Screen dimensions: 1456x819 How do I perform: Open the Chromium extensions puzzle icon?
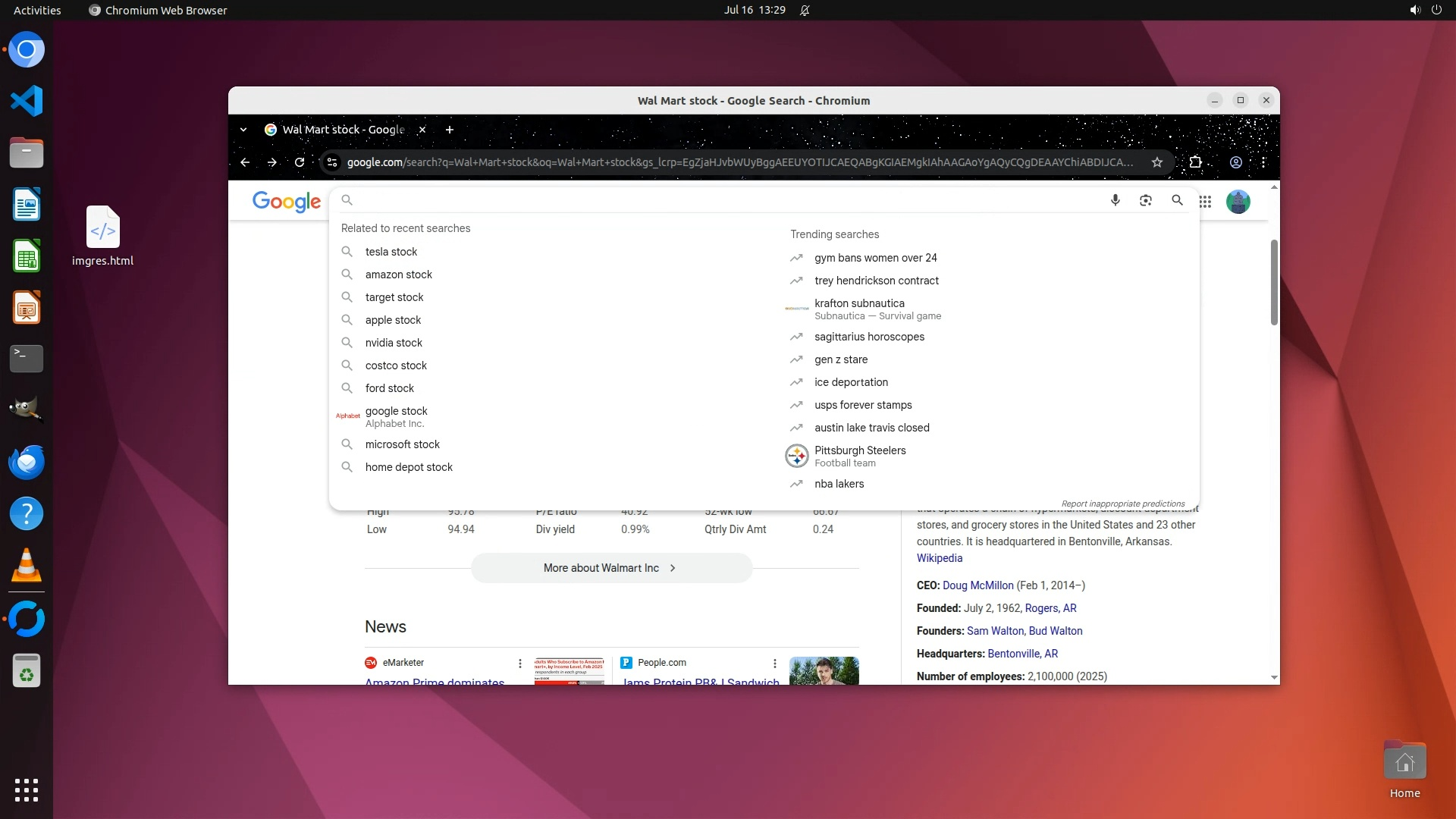[x=1195, y=162]
